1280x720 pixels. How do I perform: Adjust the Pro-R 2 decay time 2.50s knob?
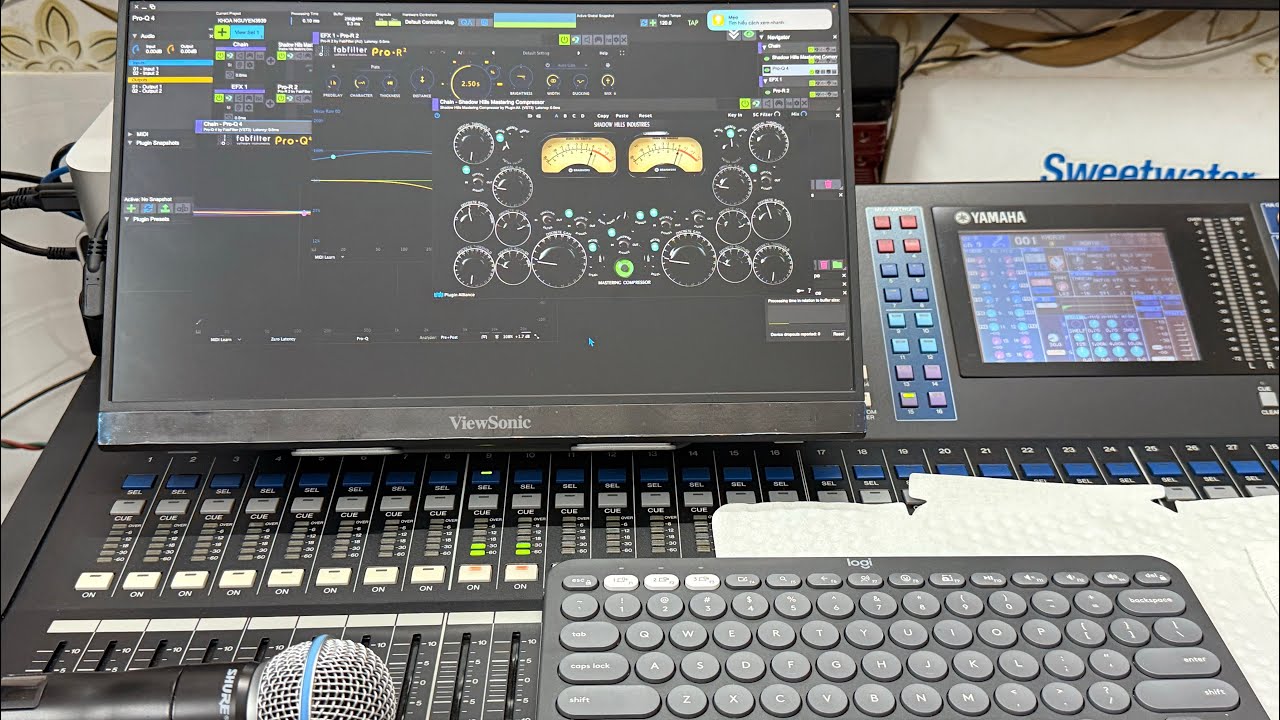(x=471, y=83)
